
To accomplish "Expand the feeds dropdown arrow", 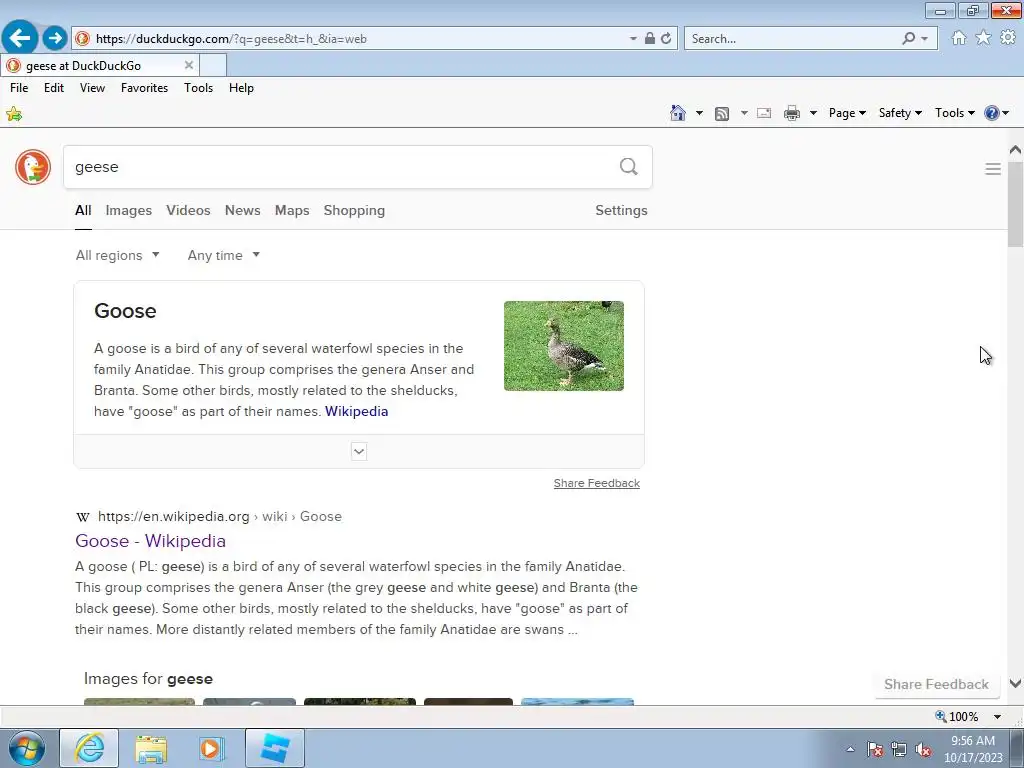I will pos(744,113).
